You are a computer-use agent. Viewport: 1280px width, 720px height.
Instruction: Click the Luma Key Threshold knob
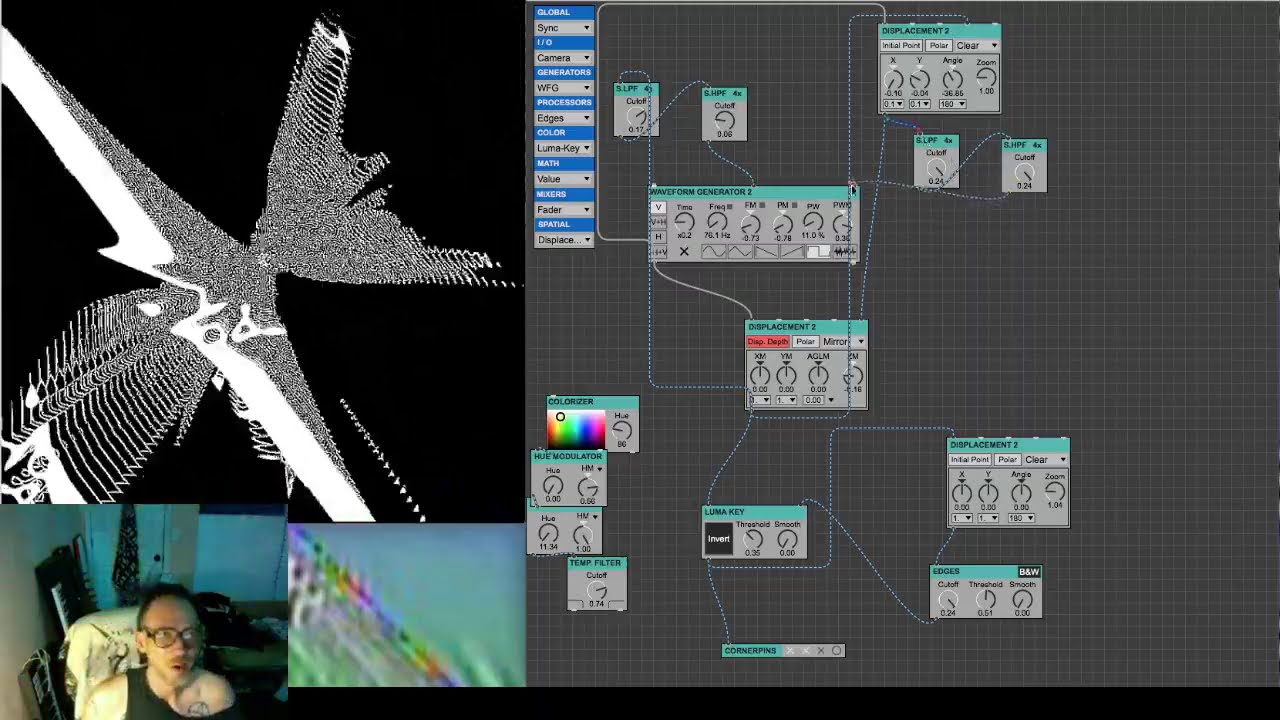753,539
